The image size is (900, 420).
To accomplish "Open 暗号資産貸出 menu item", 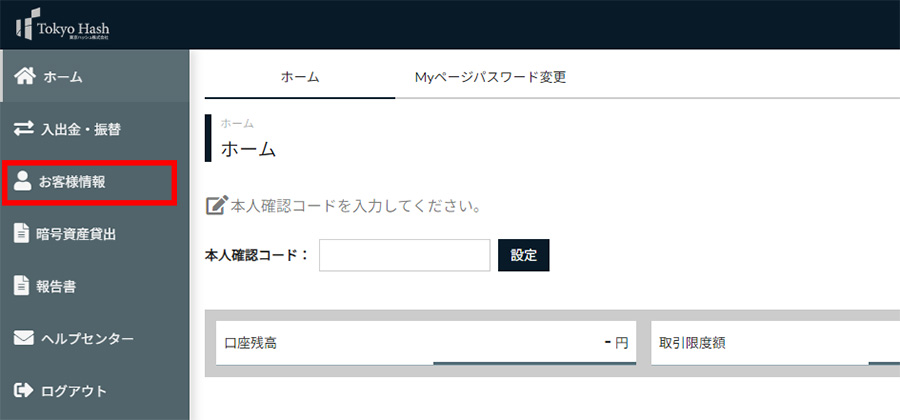I will [95, 234].
